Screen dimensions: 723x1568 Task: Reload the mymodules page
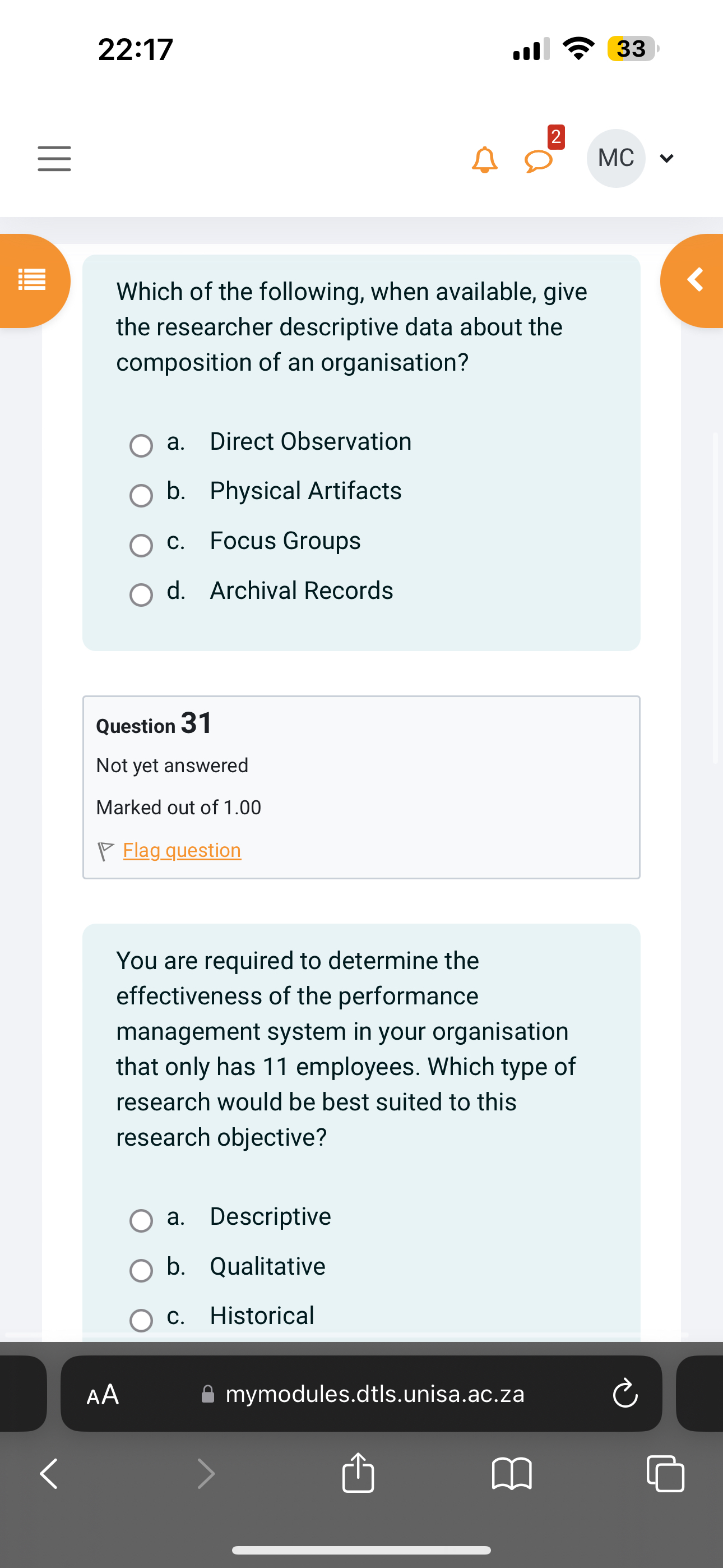coord(624,1394)
